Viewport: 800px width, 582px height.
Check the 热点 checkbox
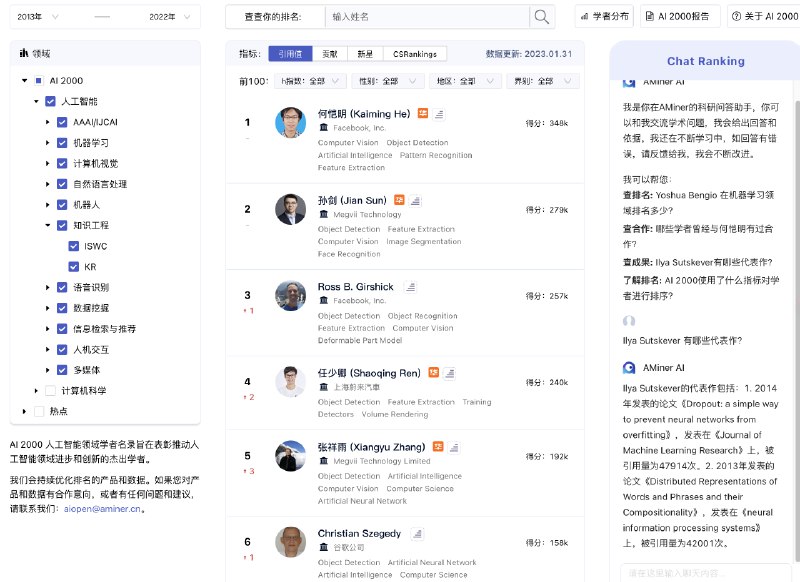[39, 411]
